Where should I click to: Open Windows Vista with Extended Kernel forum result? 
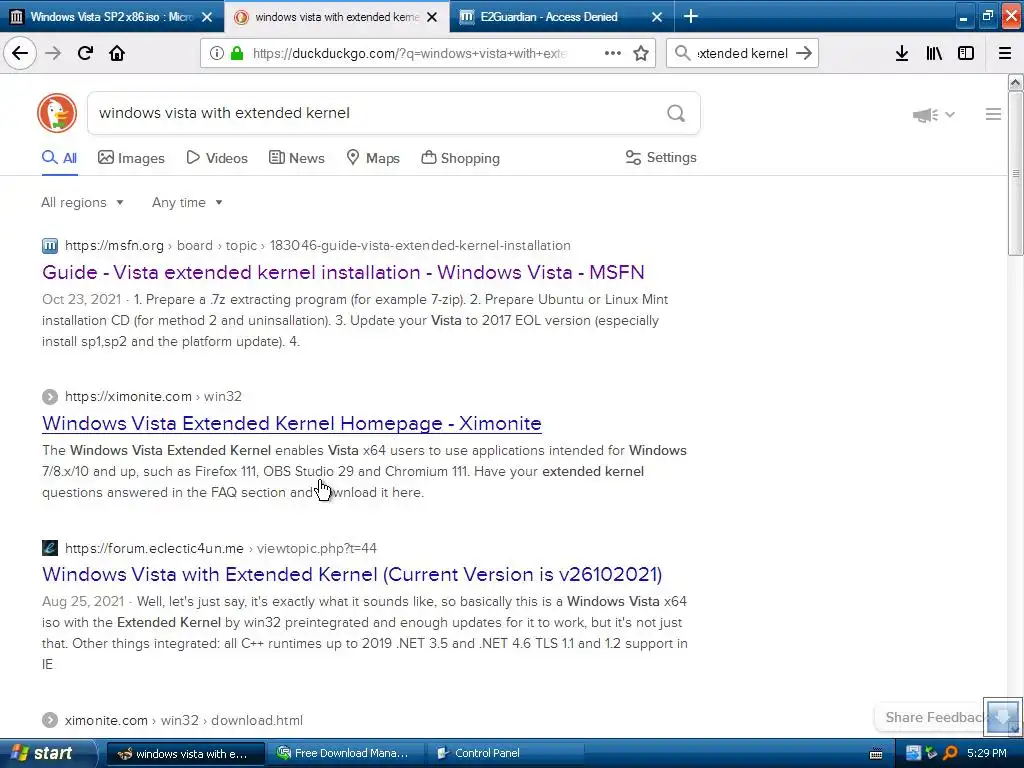(x=352, y=574)
